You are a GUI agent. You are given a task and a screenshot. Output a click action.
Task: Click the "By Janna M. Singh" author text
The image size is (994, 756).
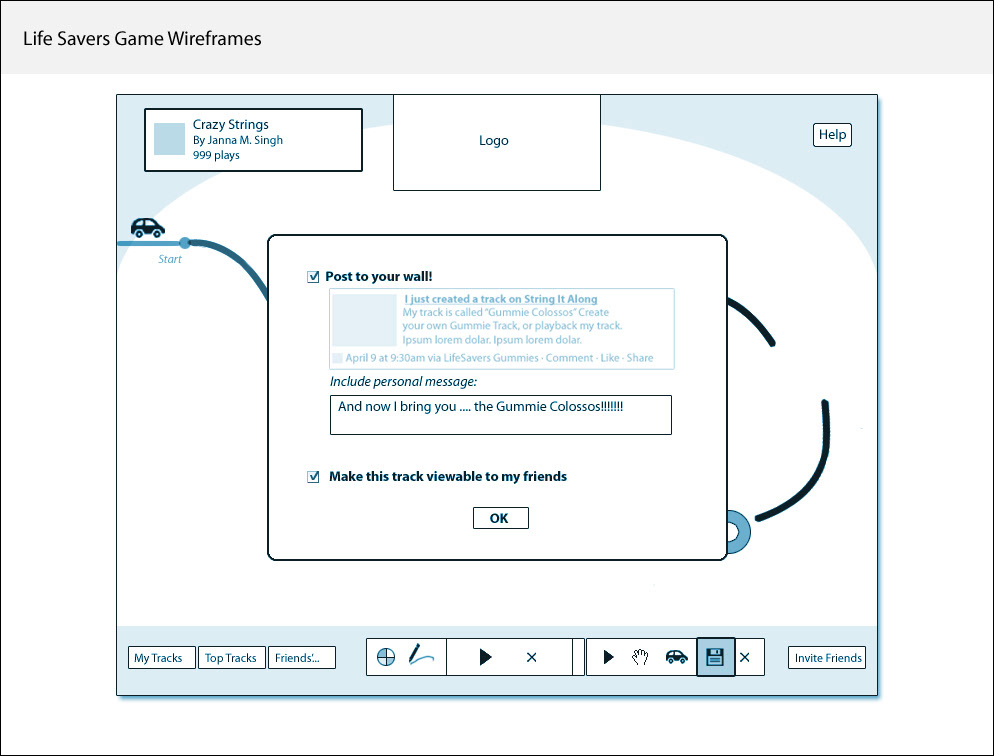(238, 140)
